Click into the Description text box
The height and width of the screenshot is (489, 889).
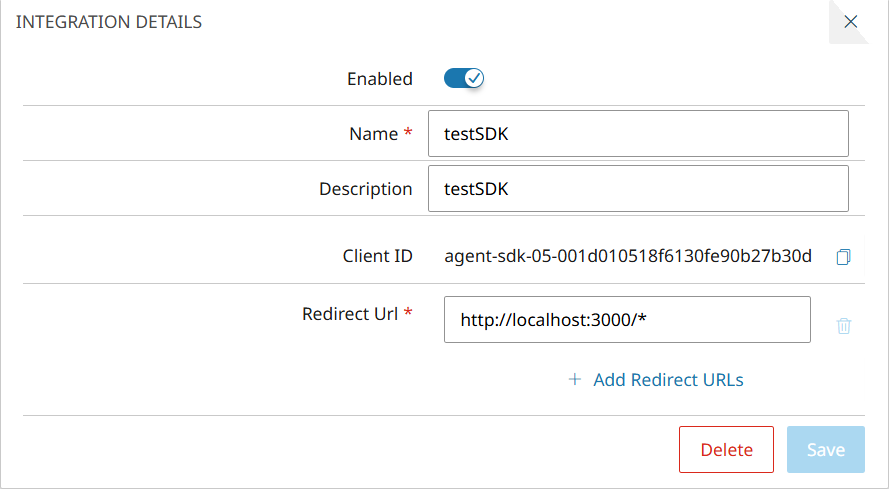(x=638, y=188)
